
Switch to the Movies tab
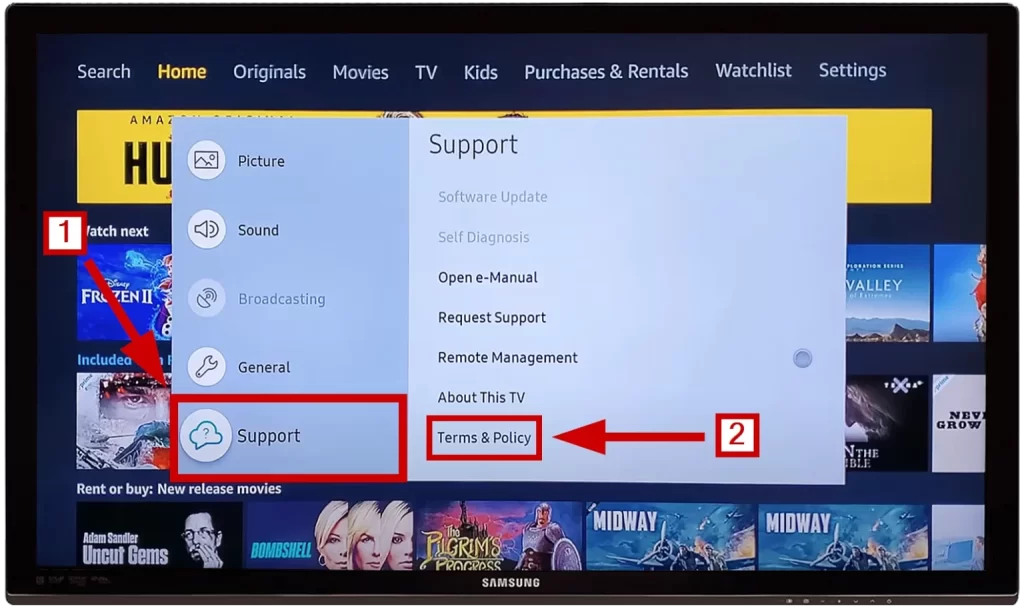click(360, 72)
